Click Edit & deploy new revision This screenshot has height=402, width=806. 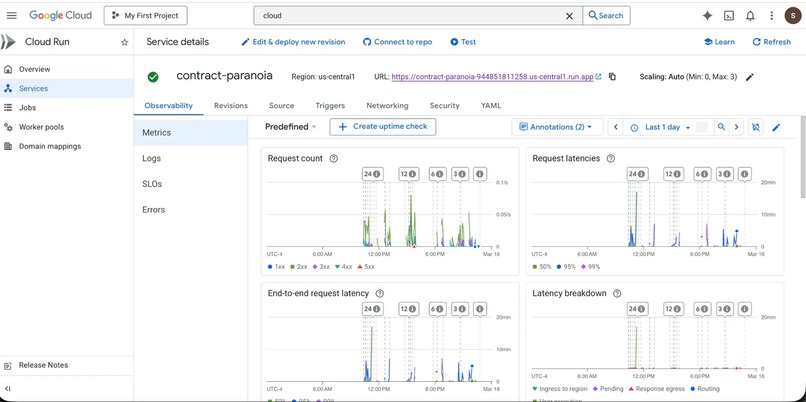pyautogui.click(x=294, y=42)
